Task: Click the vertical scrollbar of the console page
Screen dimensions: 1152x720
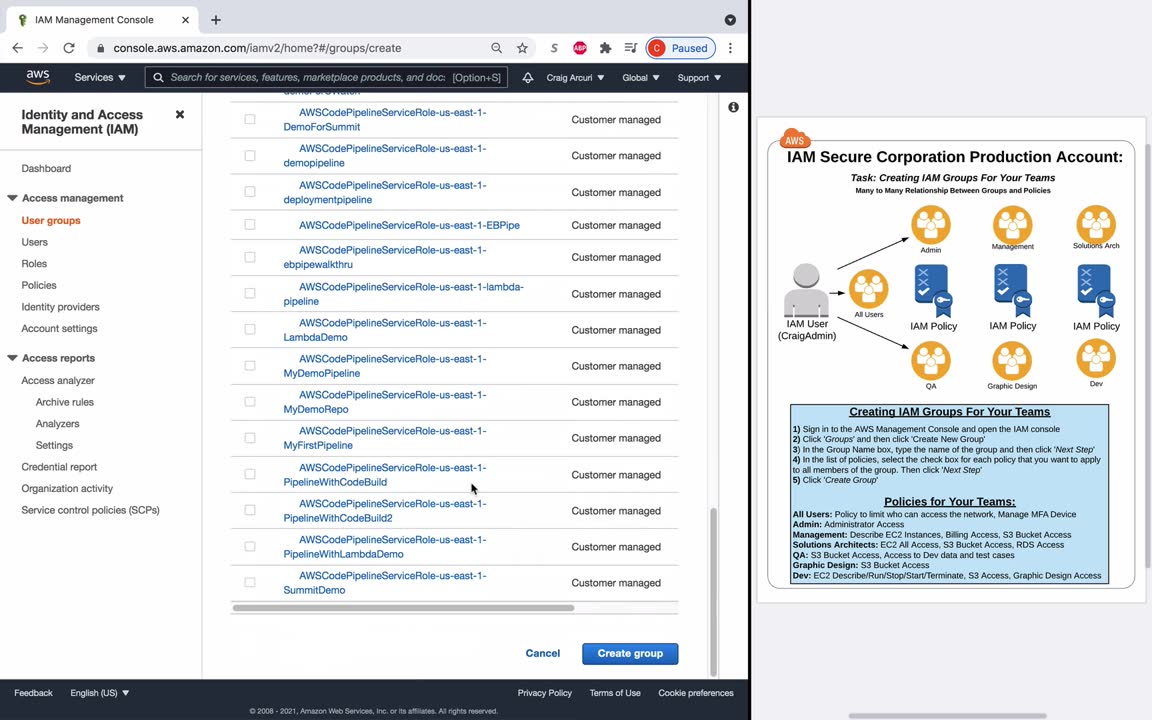Action: pyautogui.click(x=713, y=591)
